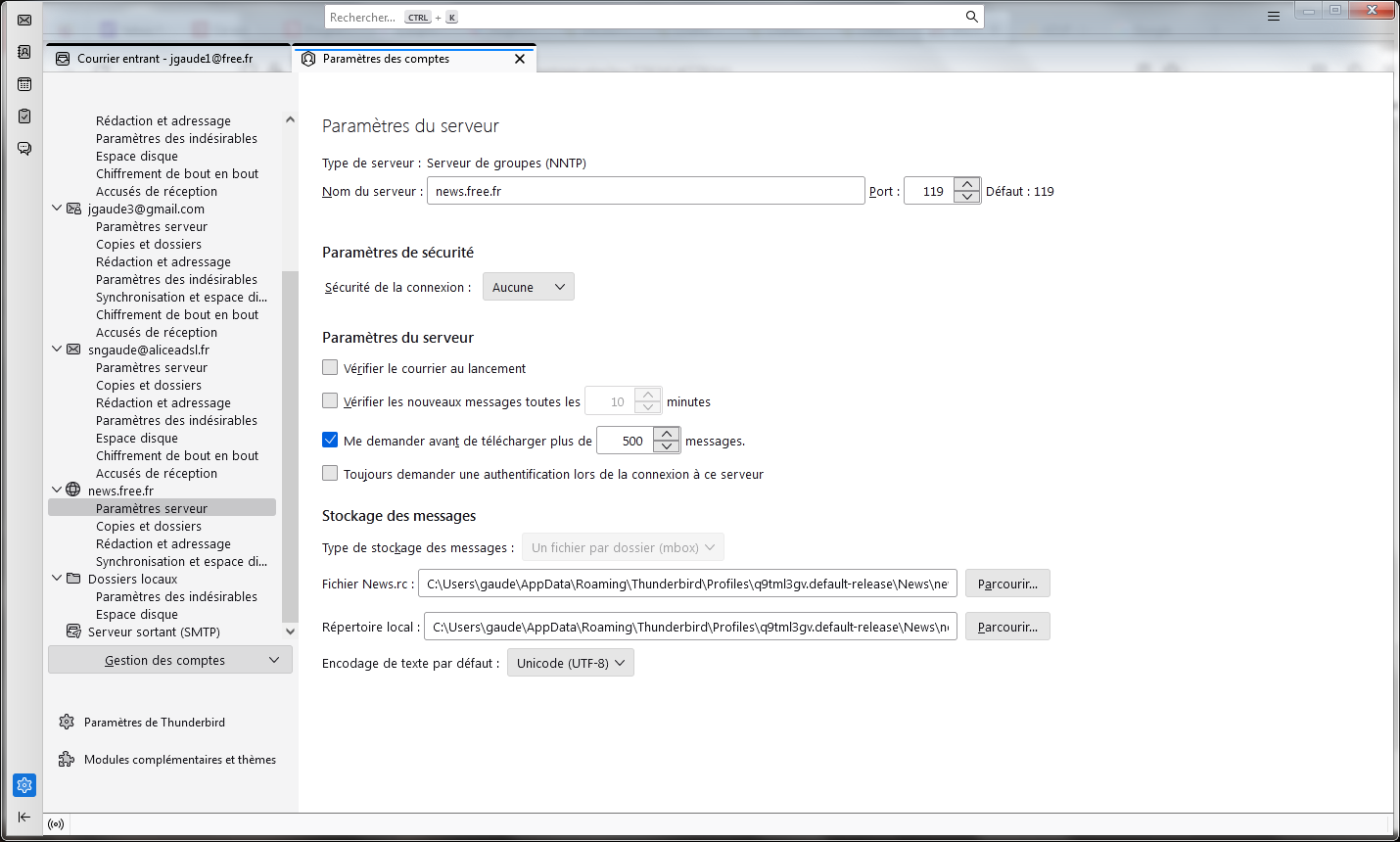Screen dimensions: 1400x842
Task: Enable Toujours demander une authentification checkbox
Action: pos(330,473)
